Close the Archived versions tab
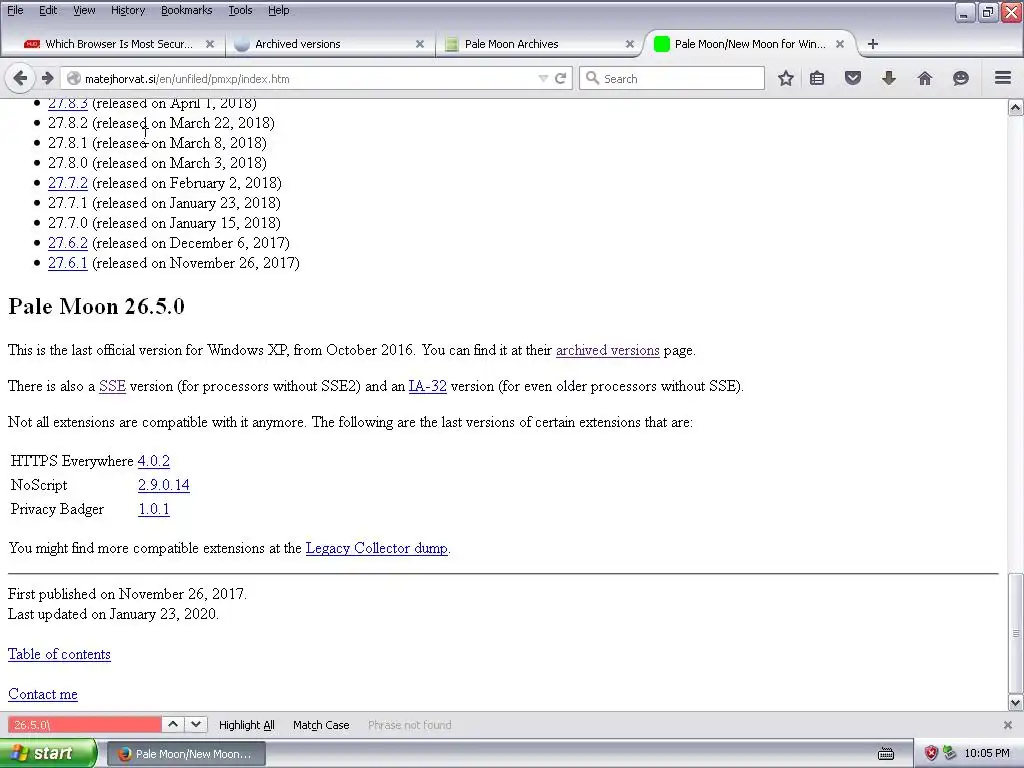The image size is (1024, 768). pos(420,44)
